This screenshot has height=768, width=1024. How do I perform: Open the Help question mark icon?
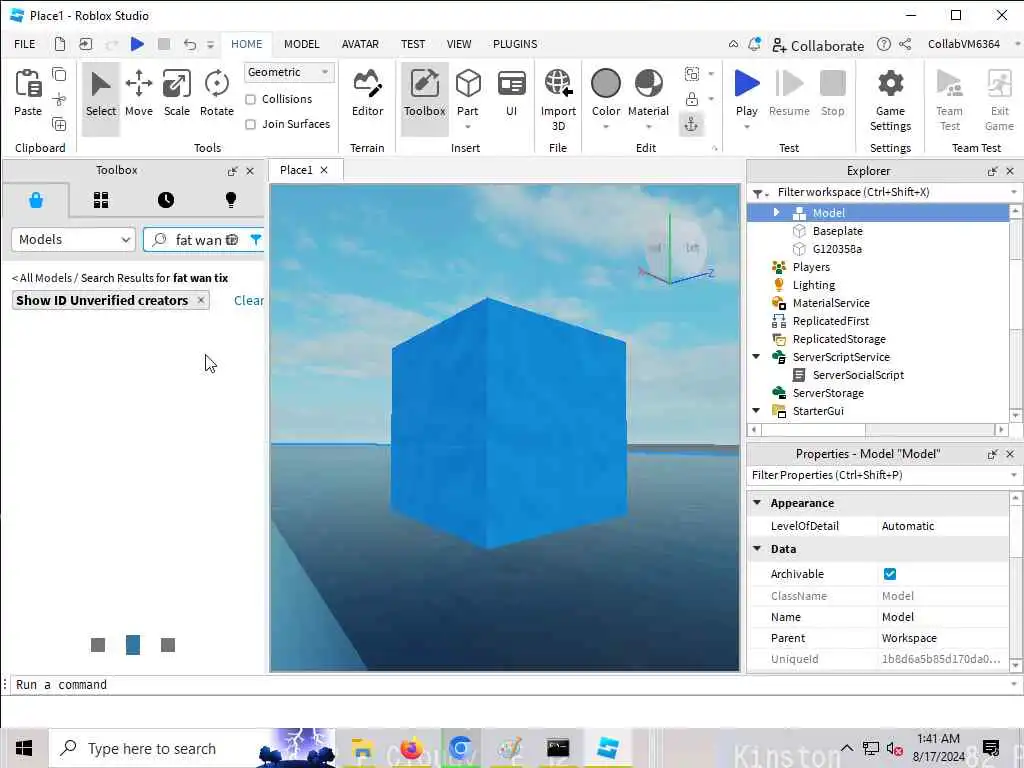coord(884,44)
